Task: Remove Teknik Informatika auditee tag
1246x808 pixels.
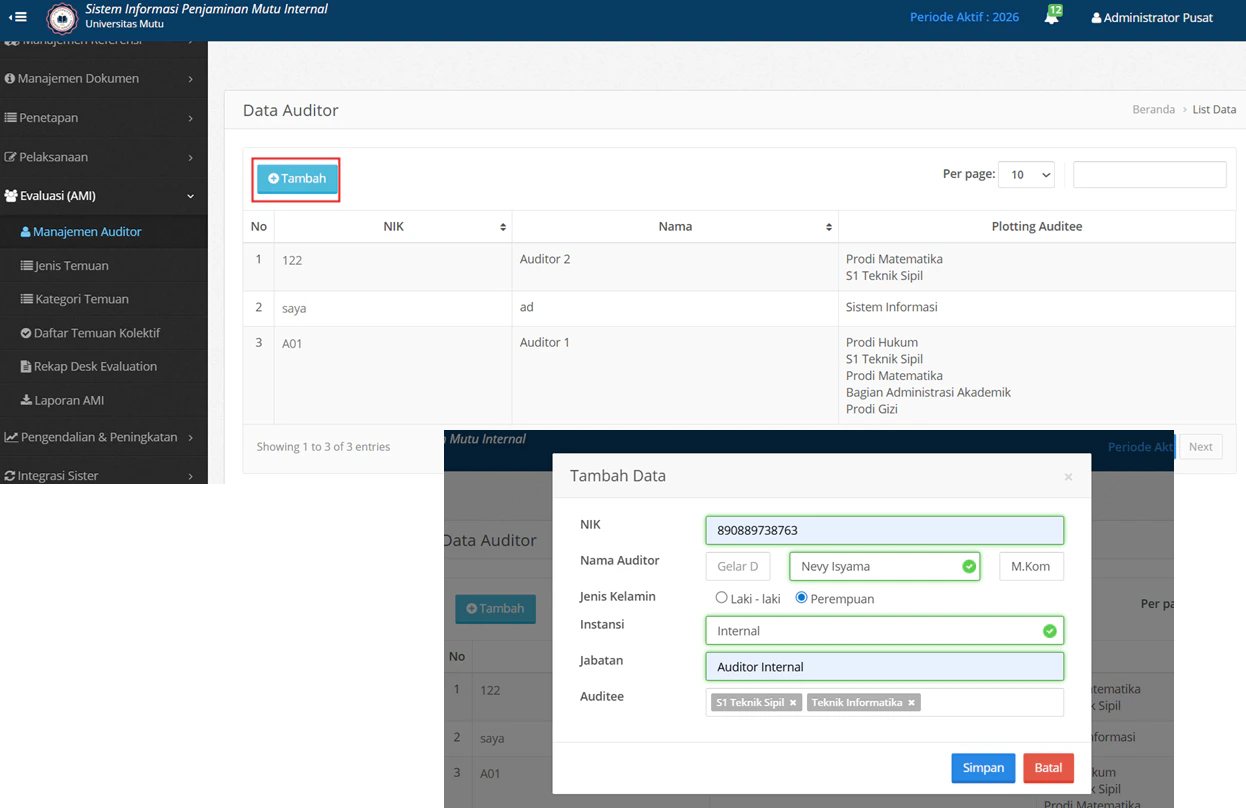Action: (x=911, y=703)
